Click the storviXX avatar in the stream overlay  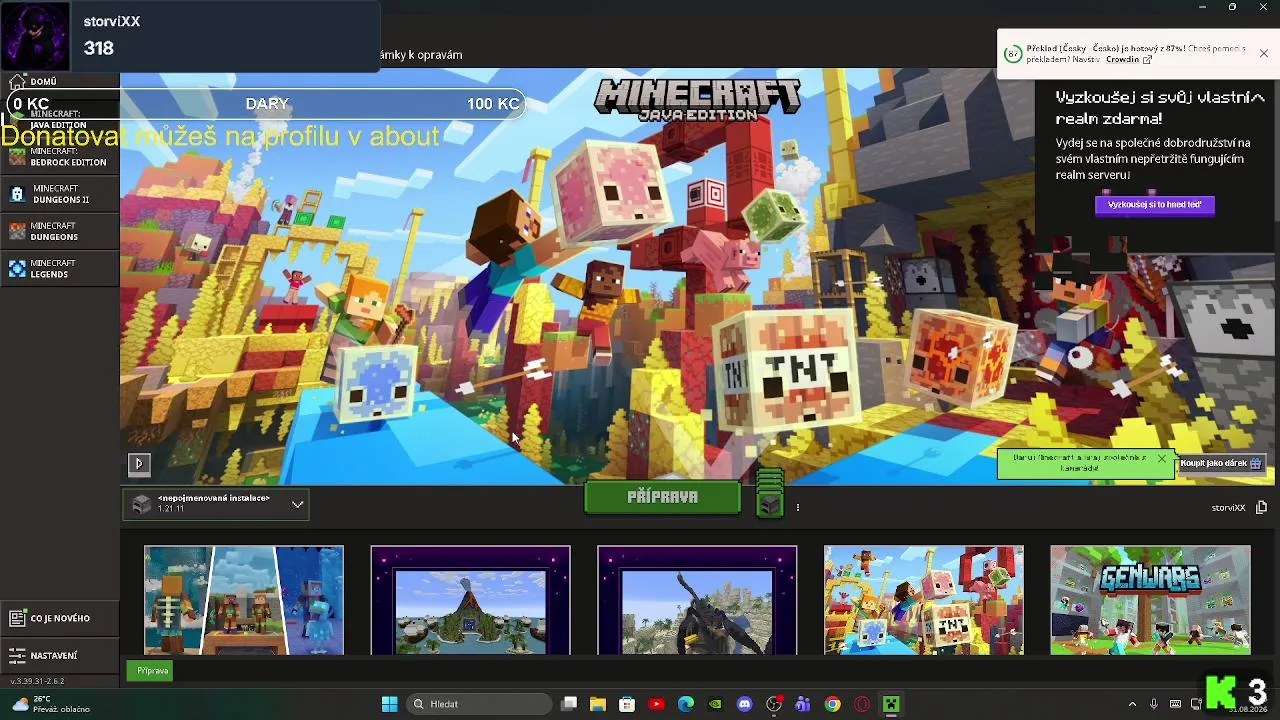click(36, 36)
